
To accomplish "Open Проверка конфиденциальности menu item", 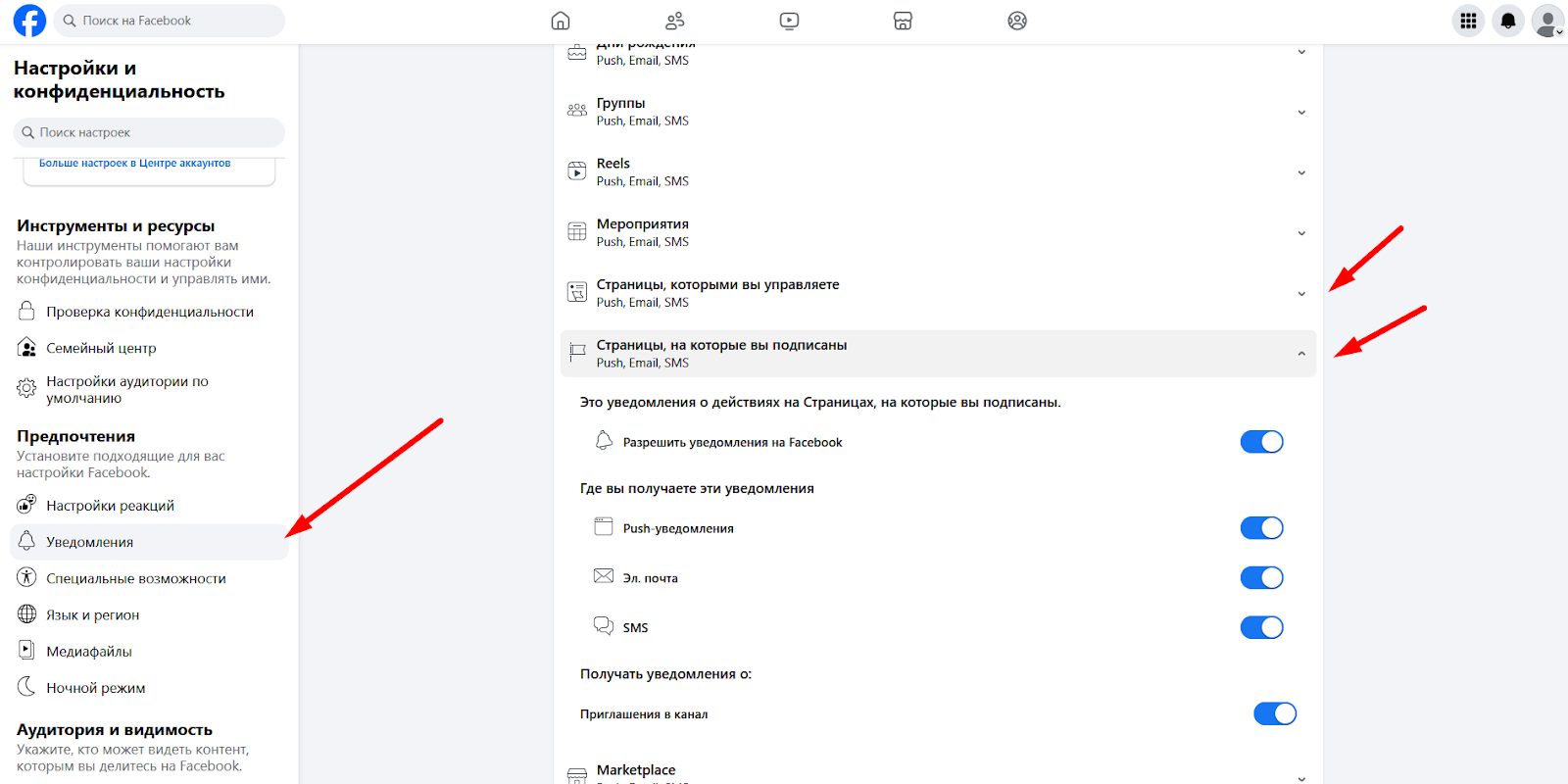I will point(149,312).
